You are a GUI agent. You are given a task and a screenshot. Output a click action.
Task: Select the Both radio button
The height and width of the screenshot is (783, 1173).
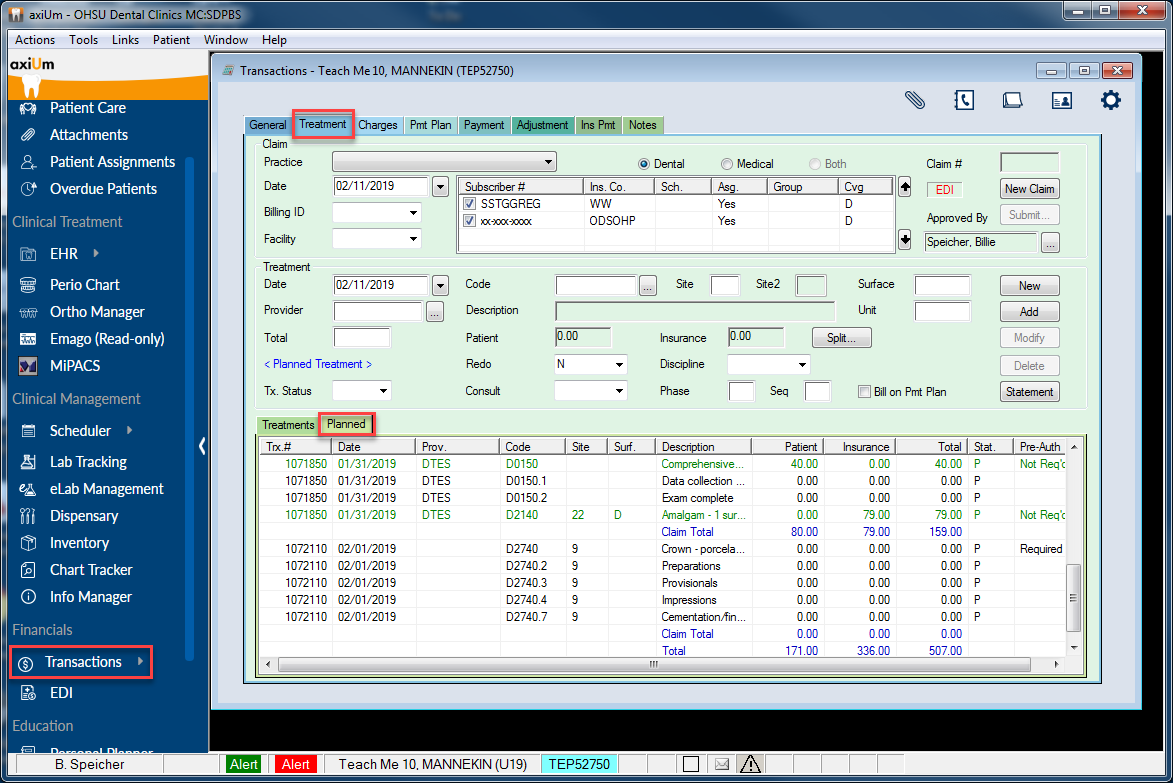[x=815, y=164]
